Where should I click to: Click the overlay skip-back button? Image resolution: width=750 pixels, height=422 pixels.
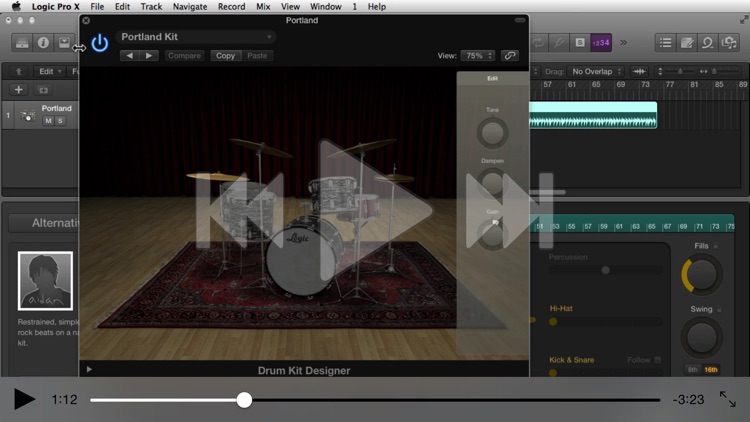(x=239, y=211)
